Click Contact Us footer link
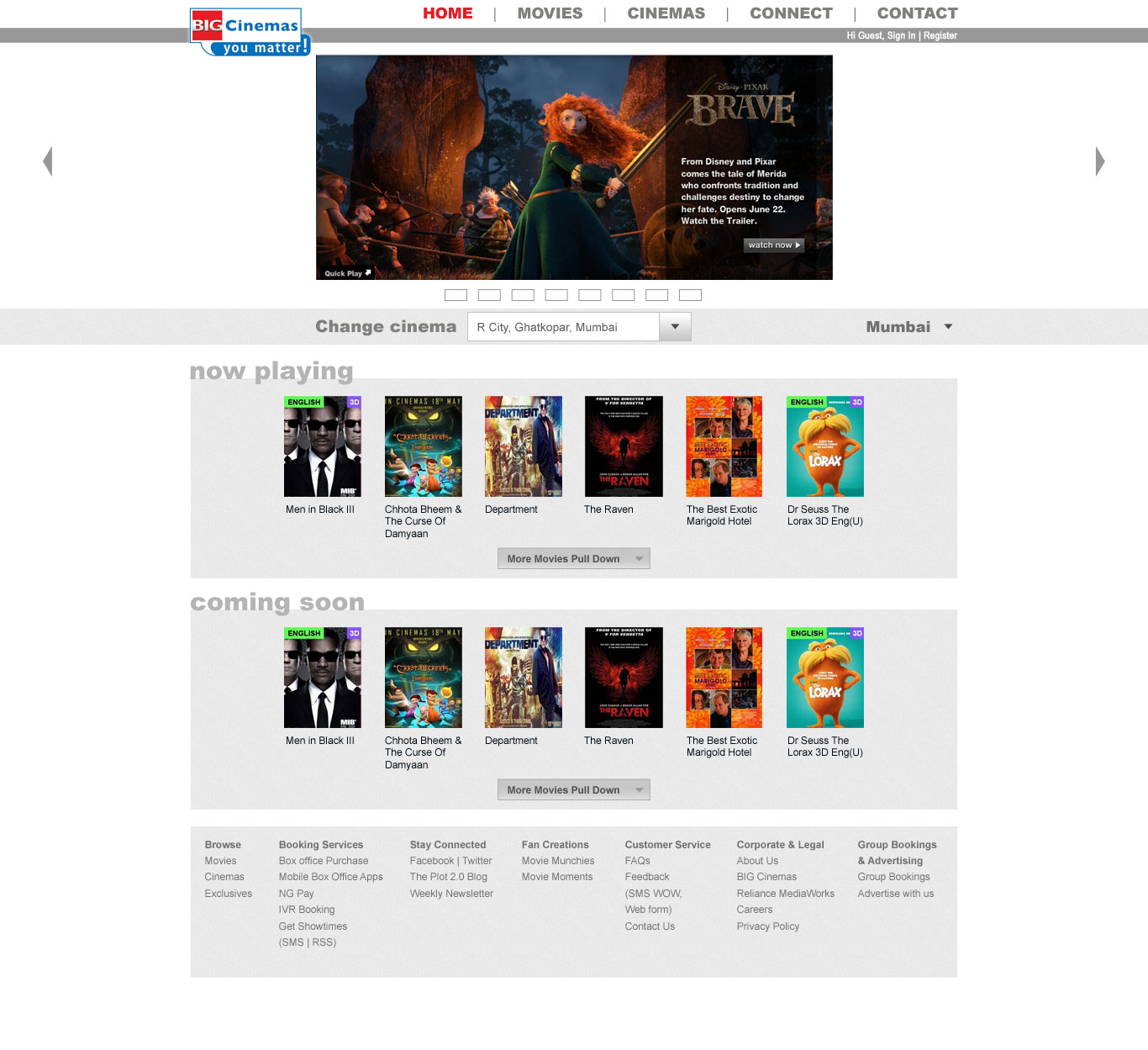This screenshot has height=1050, width=1148. click(650, 926)
